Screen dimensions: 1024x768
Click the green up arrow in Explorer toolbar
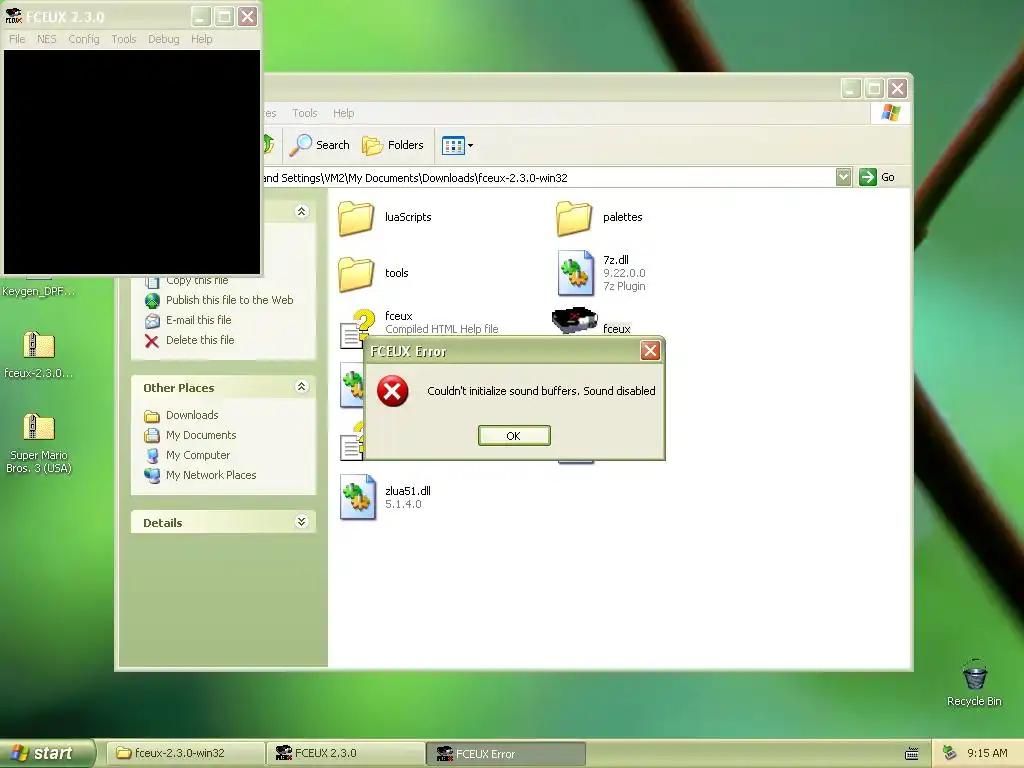coord(268,144)
